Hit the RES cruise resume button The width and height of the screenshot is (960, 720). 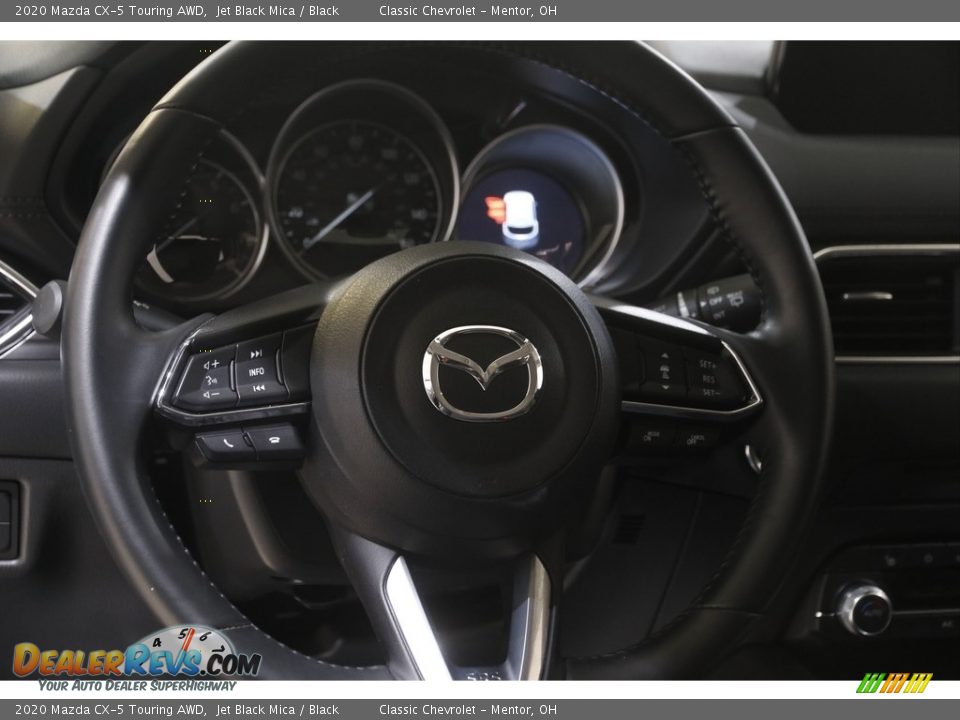click(709, 379)
